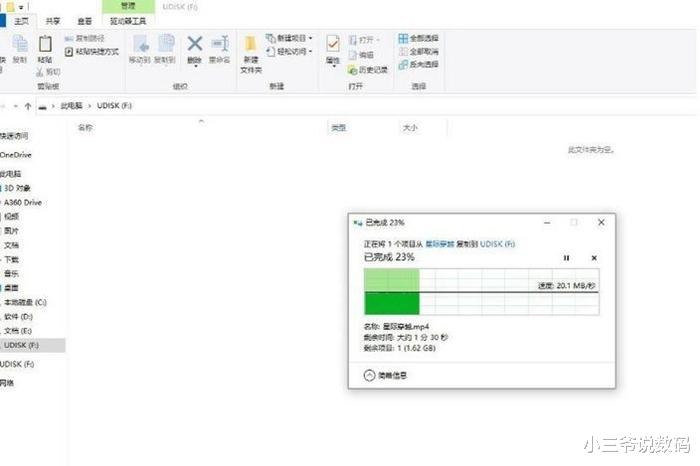Screen dimensions: 700x466
Task: Click the drive icon in the address bar
Action: click(x=43, y=106)
